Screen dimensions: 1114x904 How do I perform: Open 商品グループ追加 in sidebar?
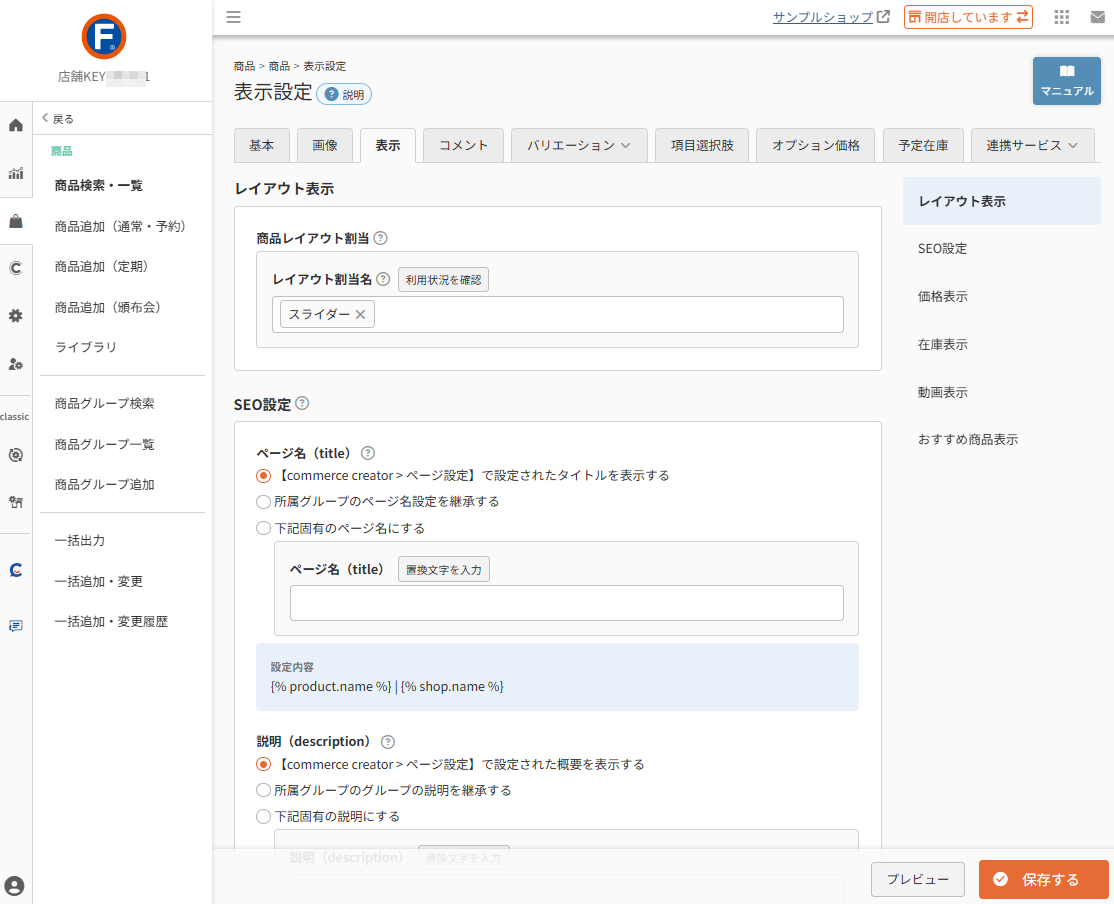tap(104, 485)
